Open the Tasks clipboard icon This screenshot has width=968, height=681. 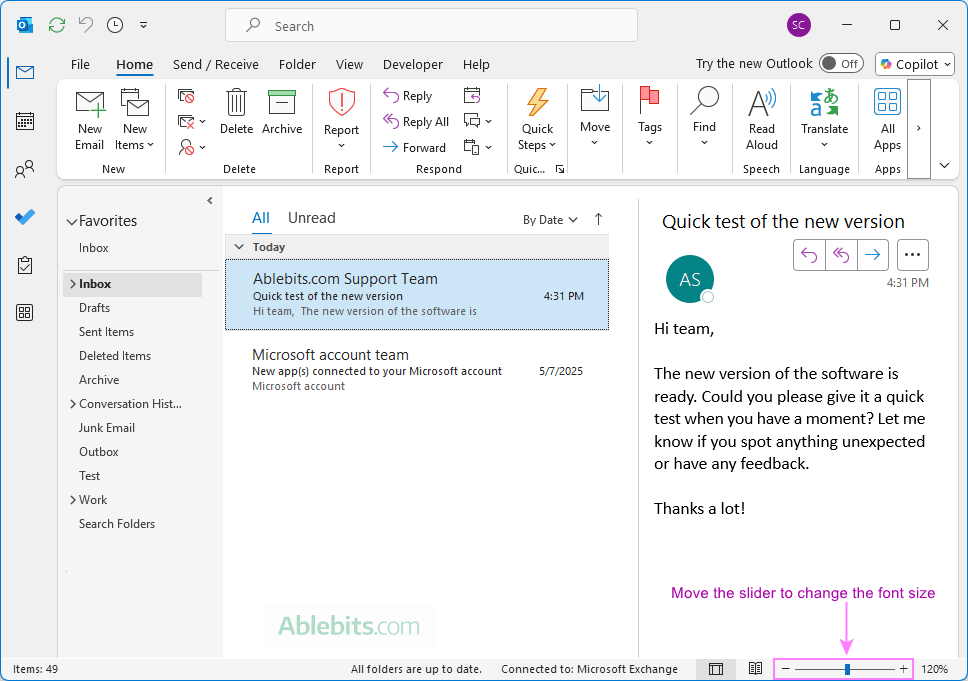tap(25, 265)
